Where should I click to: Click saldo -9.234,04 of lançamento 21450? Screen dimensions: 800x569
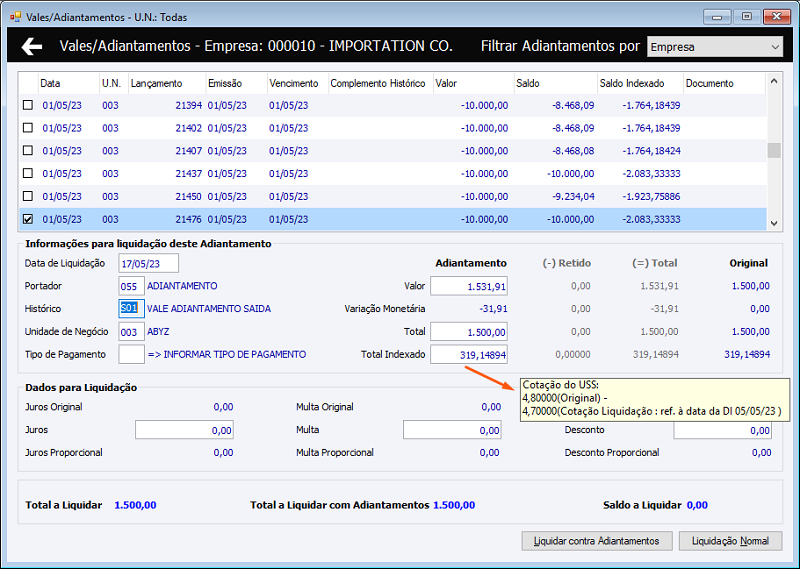tap(573, 196)
